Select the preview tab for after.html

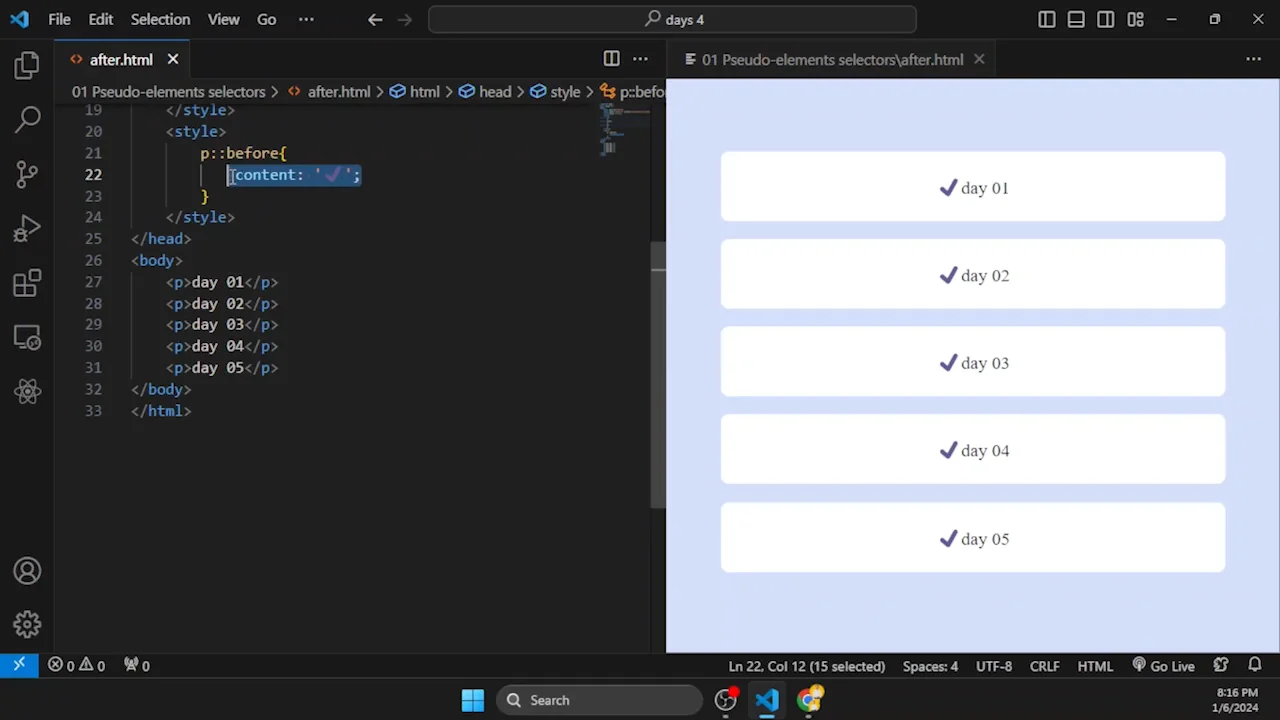pos(832,60)
